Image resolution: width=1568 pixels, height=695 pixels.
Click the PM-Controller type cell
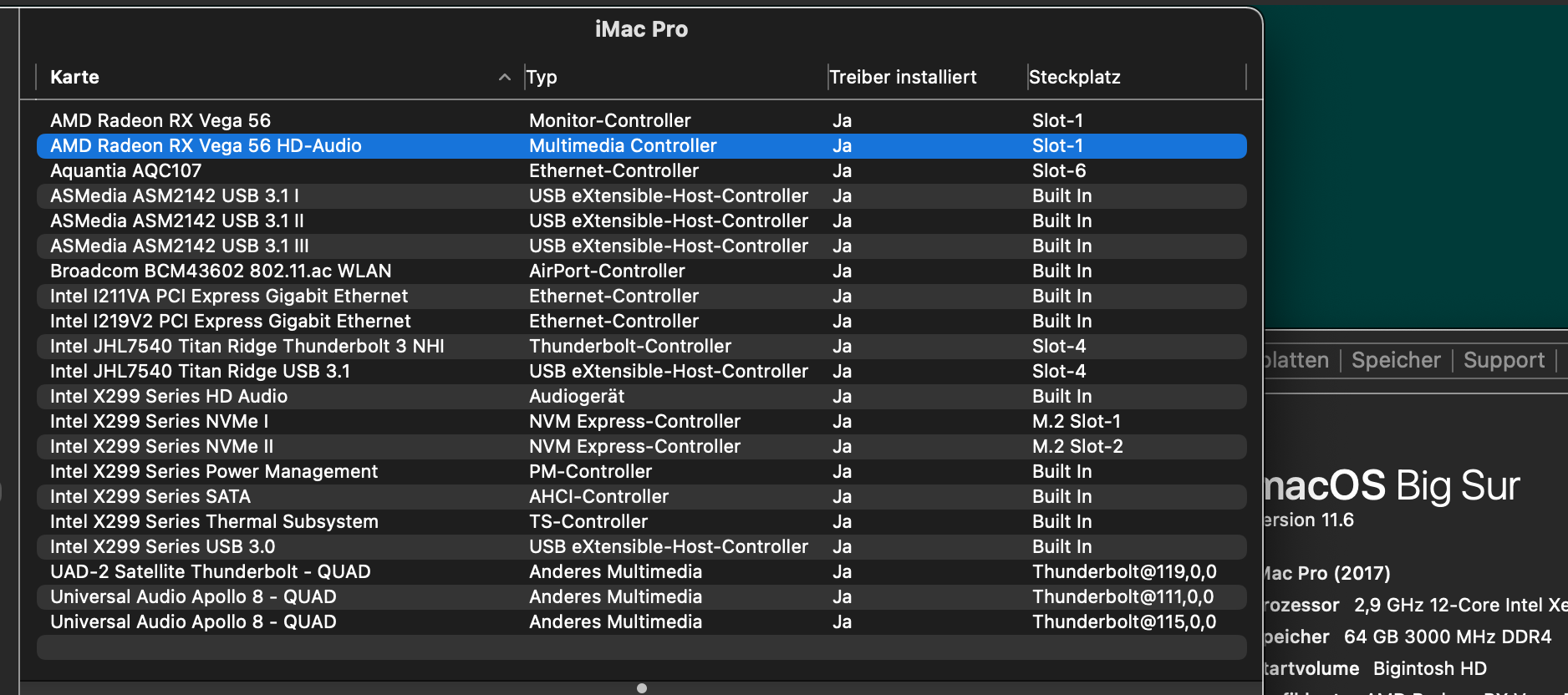590,471
